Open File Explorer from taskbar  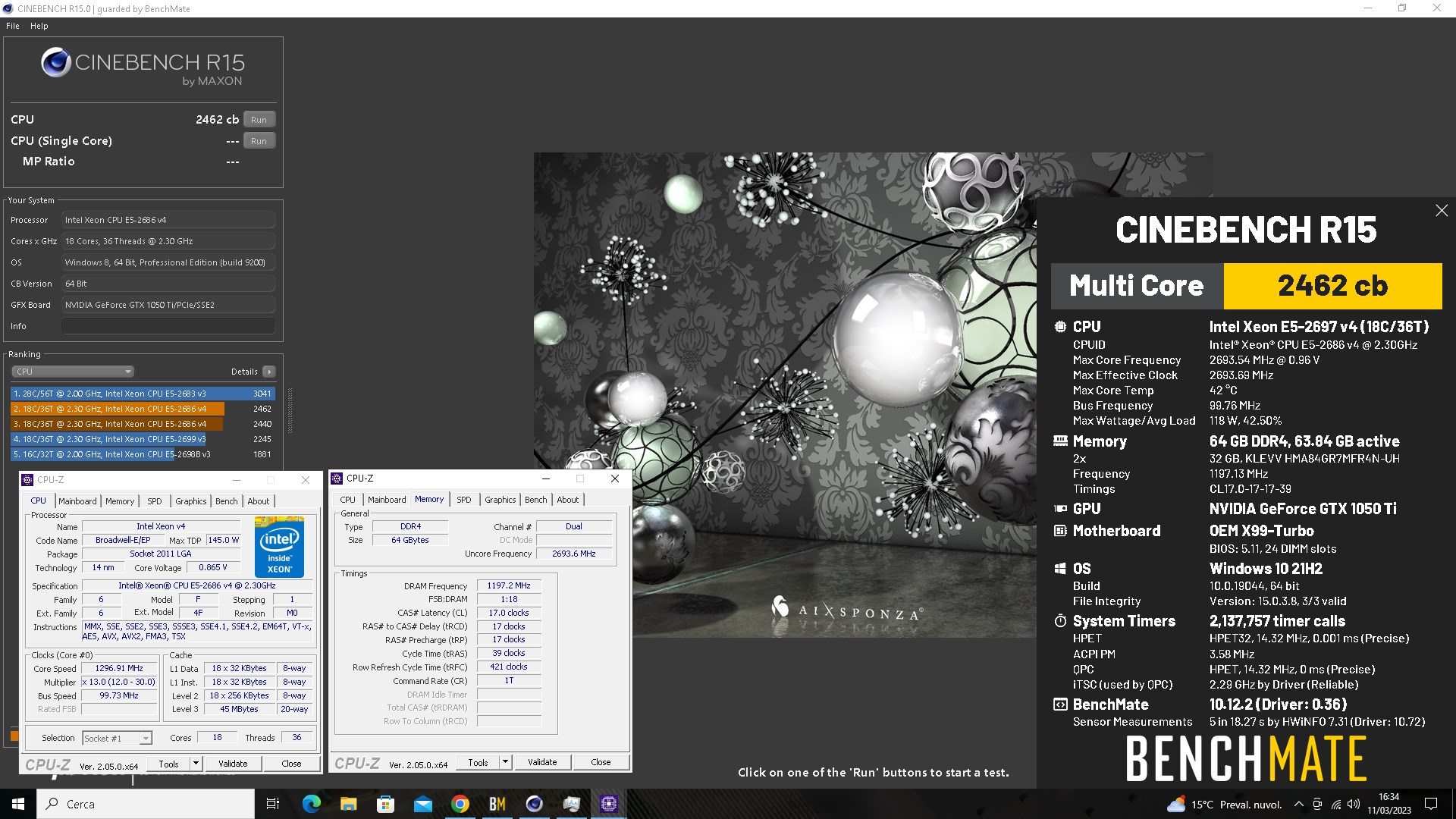point(348,804)
